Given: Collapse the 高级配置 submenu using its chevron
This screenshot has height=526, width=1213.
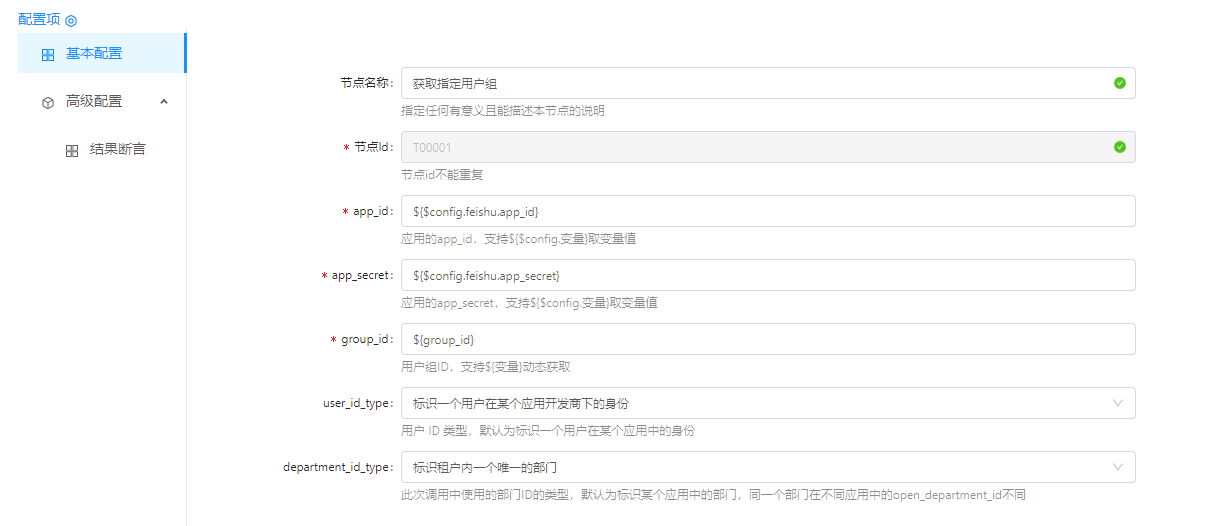Looking at the screenshot, I should point(164,102).
